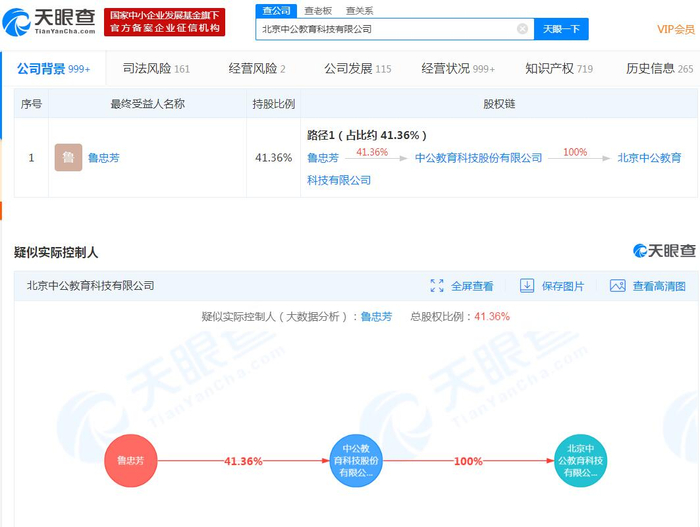
Task: Click the HD image picture icon
Action: (617, 286)
